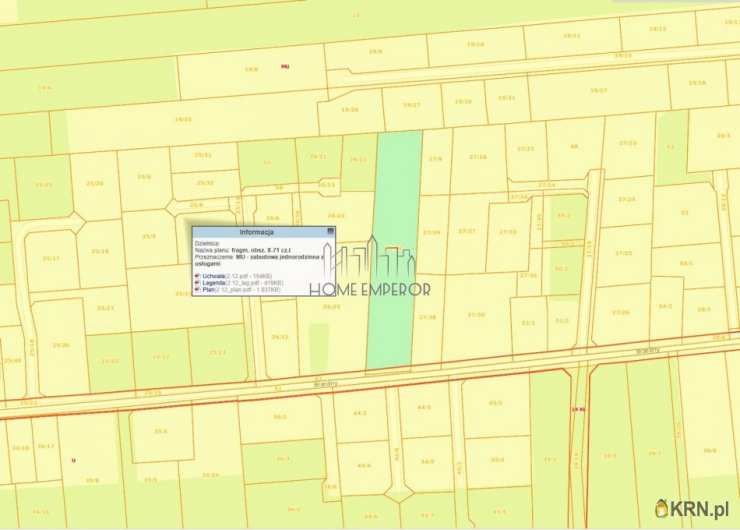740x530 pixels.
Task: Click the red MU zone label
Action: click(285, 67)
